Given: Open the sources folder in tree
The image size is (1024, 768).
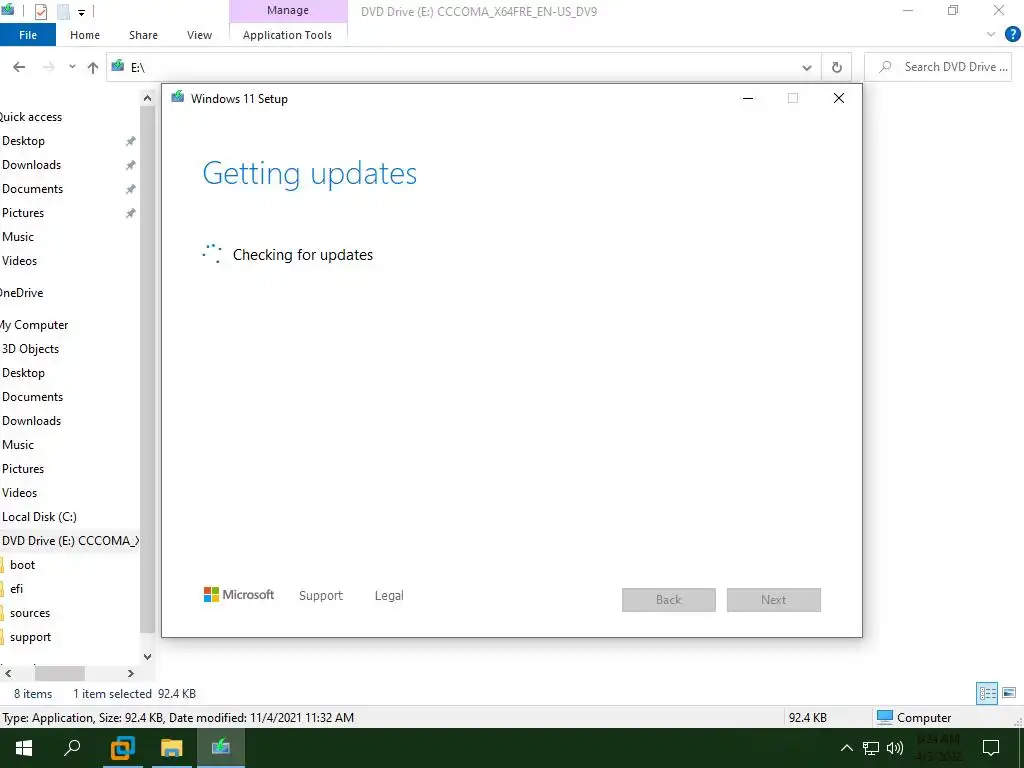Looking at the screenshot, I should click(29, 613).
